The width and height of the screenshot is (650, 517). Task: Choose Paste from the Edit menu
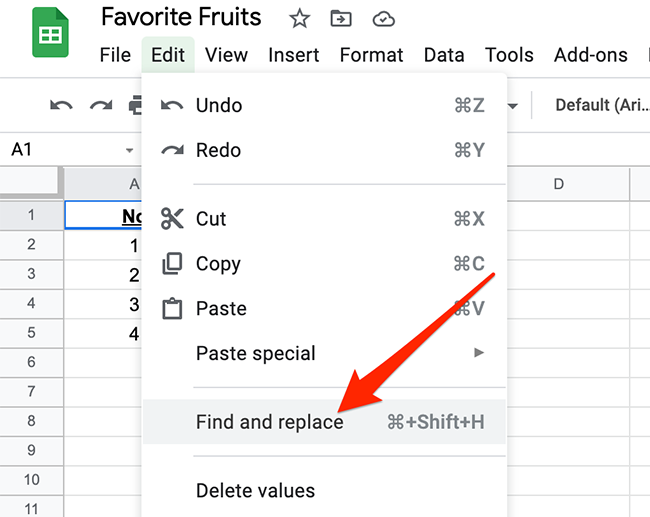point(221,309)
